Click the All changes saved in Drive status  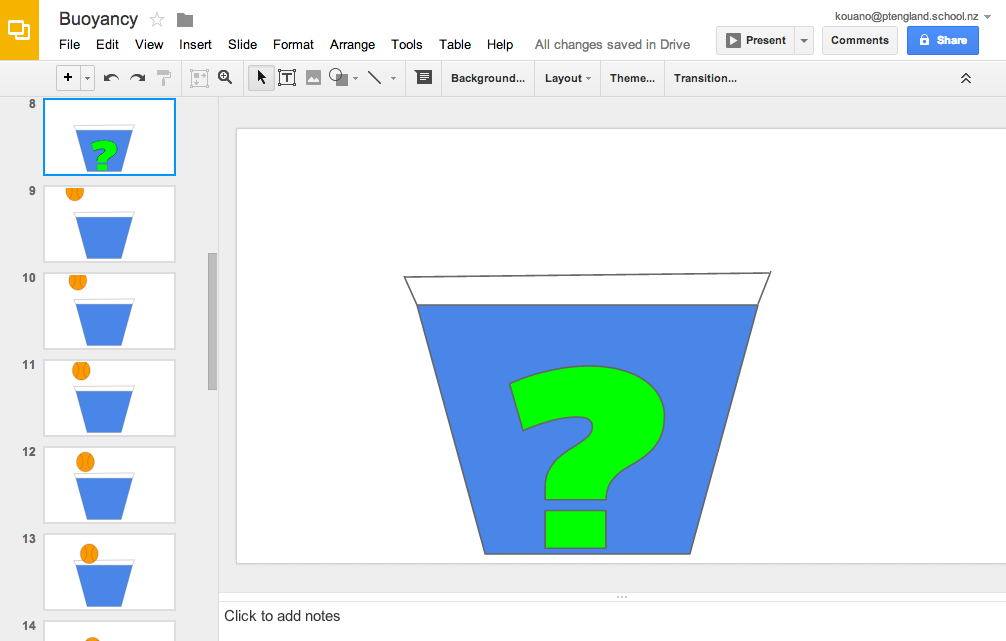click(x=612, y=44)
